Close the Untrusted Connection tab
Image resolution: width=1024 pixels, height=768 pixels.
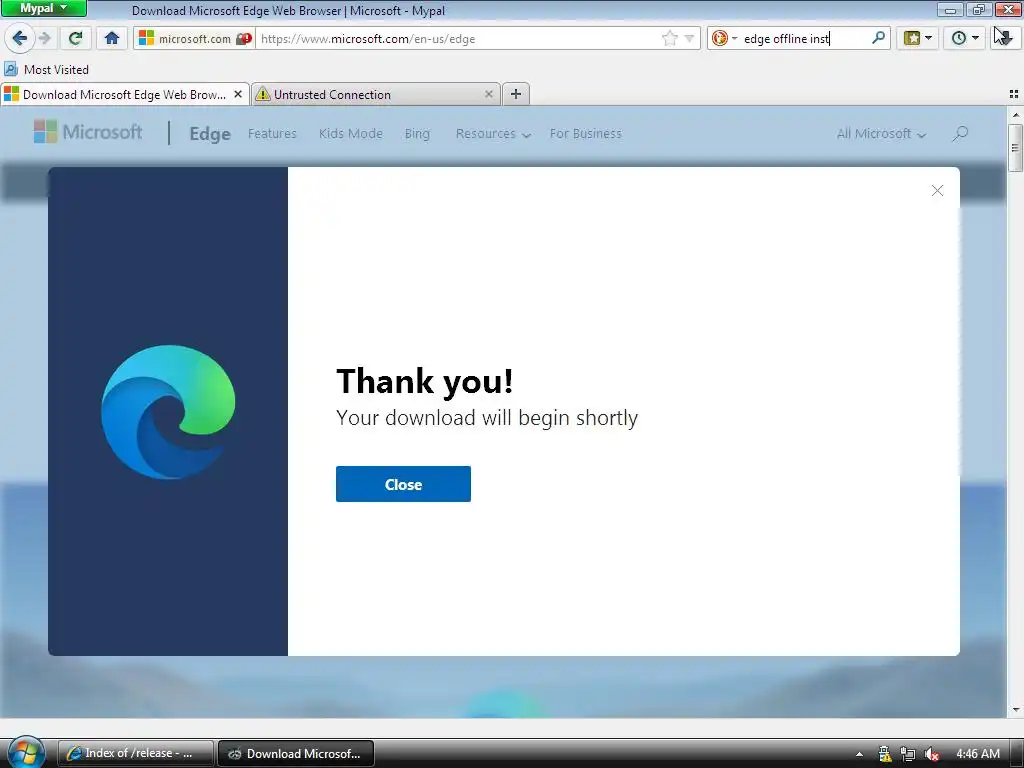coord(488,95)
